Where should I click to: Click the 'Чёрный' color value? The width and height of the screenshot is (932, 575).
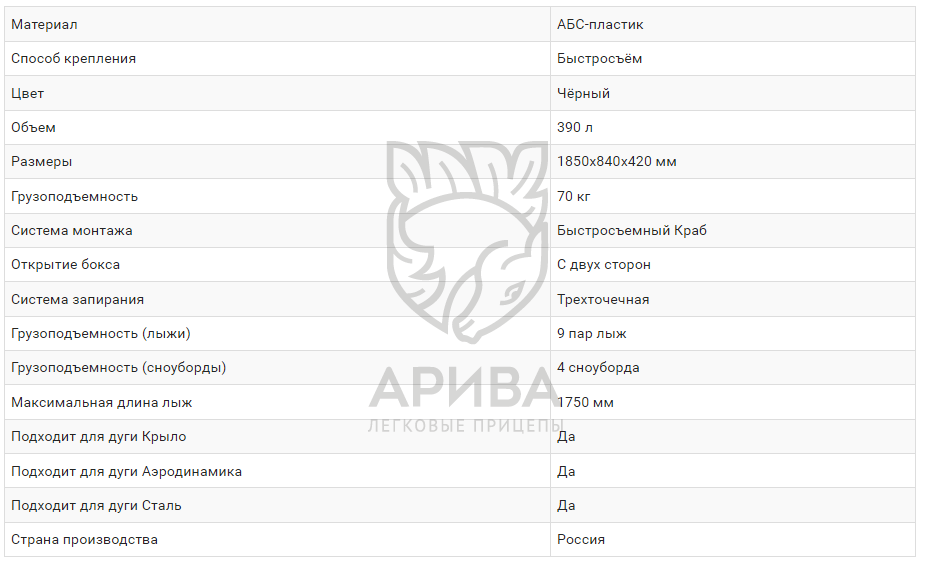tap(583, 93)
